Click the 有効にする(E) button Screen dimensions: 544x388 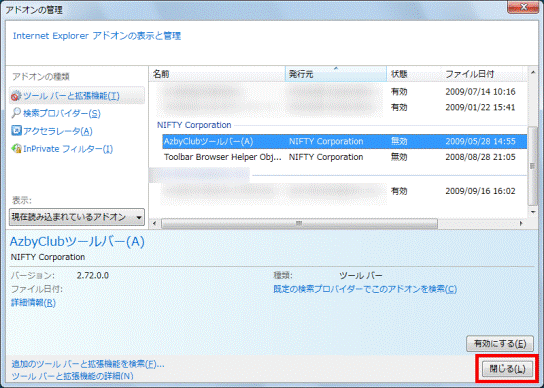pos(500,344)
